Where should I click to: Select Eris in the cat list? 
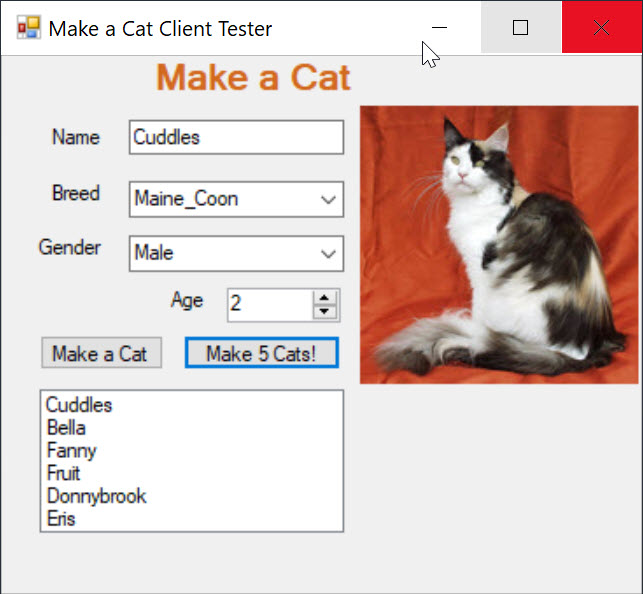coord(61,519)
